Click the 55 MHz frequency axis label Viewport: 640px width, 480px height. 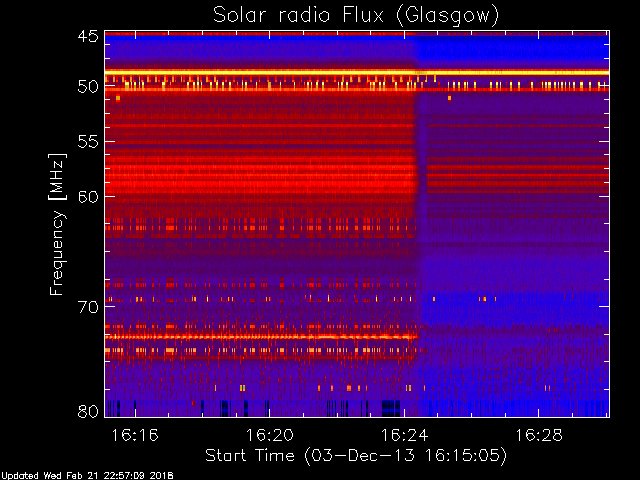click(x=88, y=142)
